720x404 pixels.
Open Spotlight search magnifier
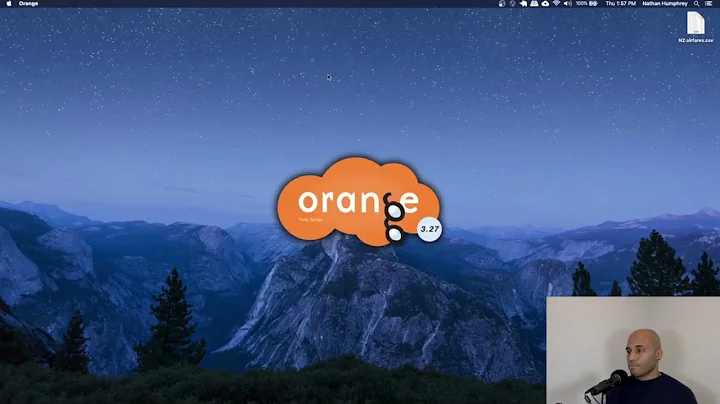(697, 3)
